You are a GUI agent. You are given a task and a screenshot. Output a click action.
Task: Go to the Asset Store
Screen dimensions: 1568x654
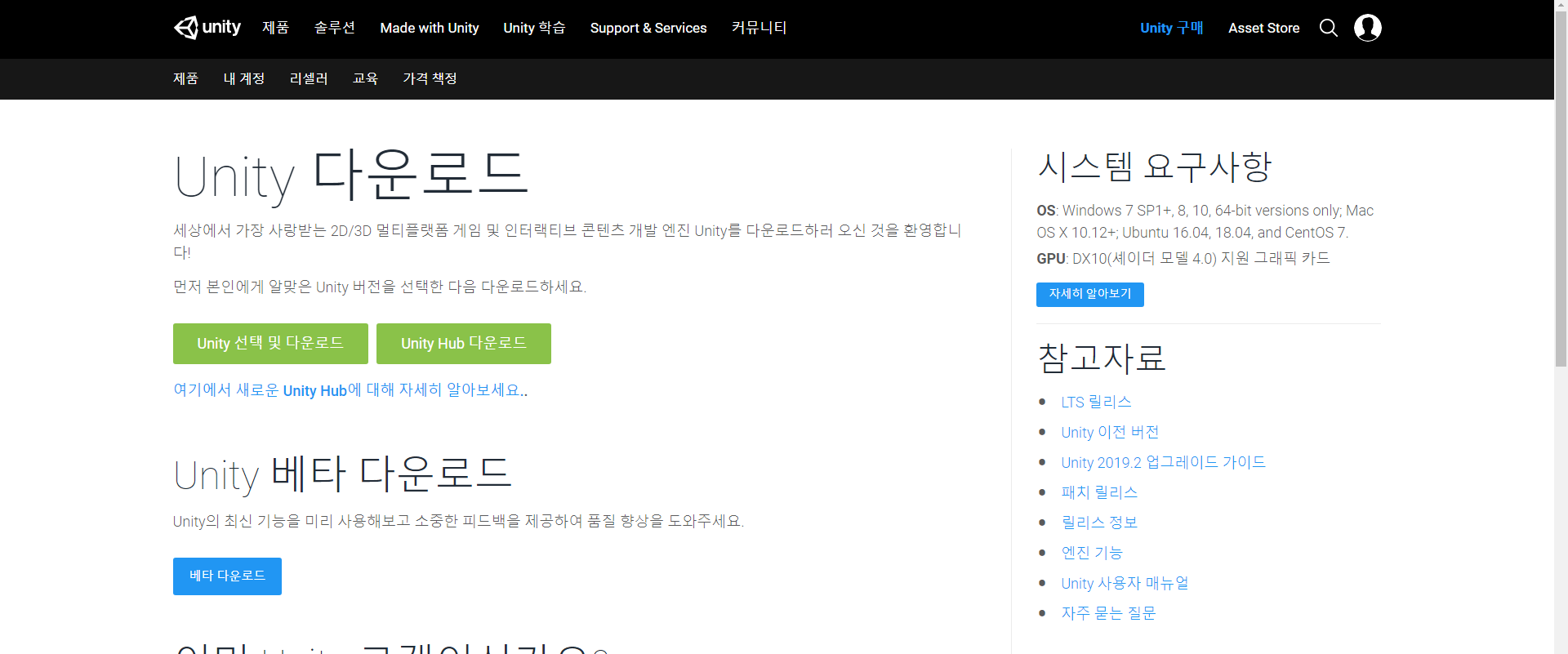1264,28
